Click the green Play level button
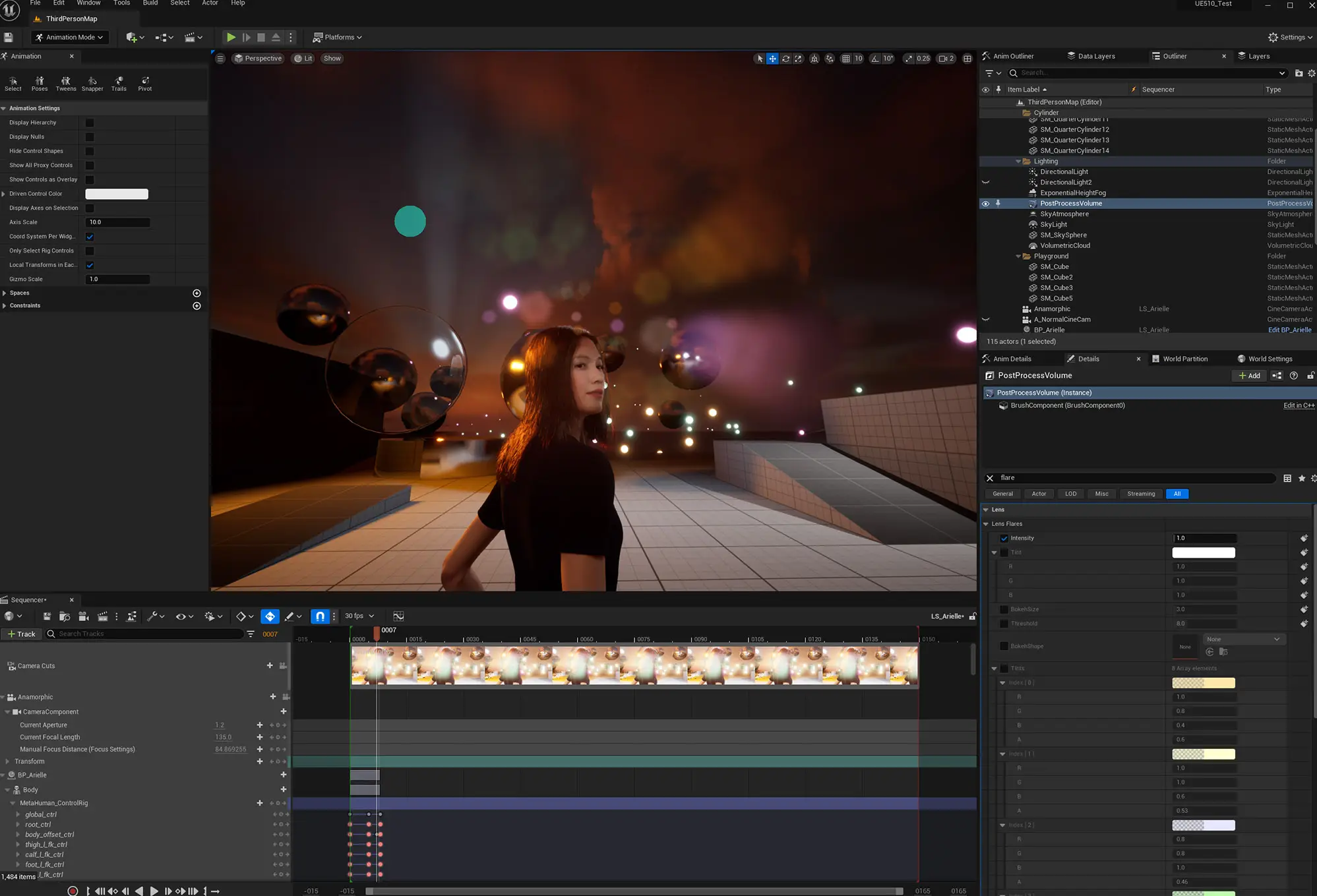The width and height of the screenshot is (1317, 896). (x=231, y=38)
